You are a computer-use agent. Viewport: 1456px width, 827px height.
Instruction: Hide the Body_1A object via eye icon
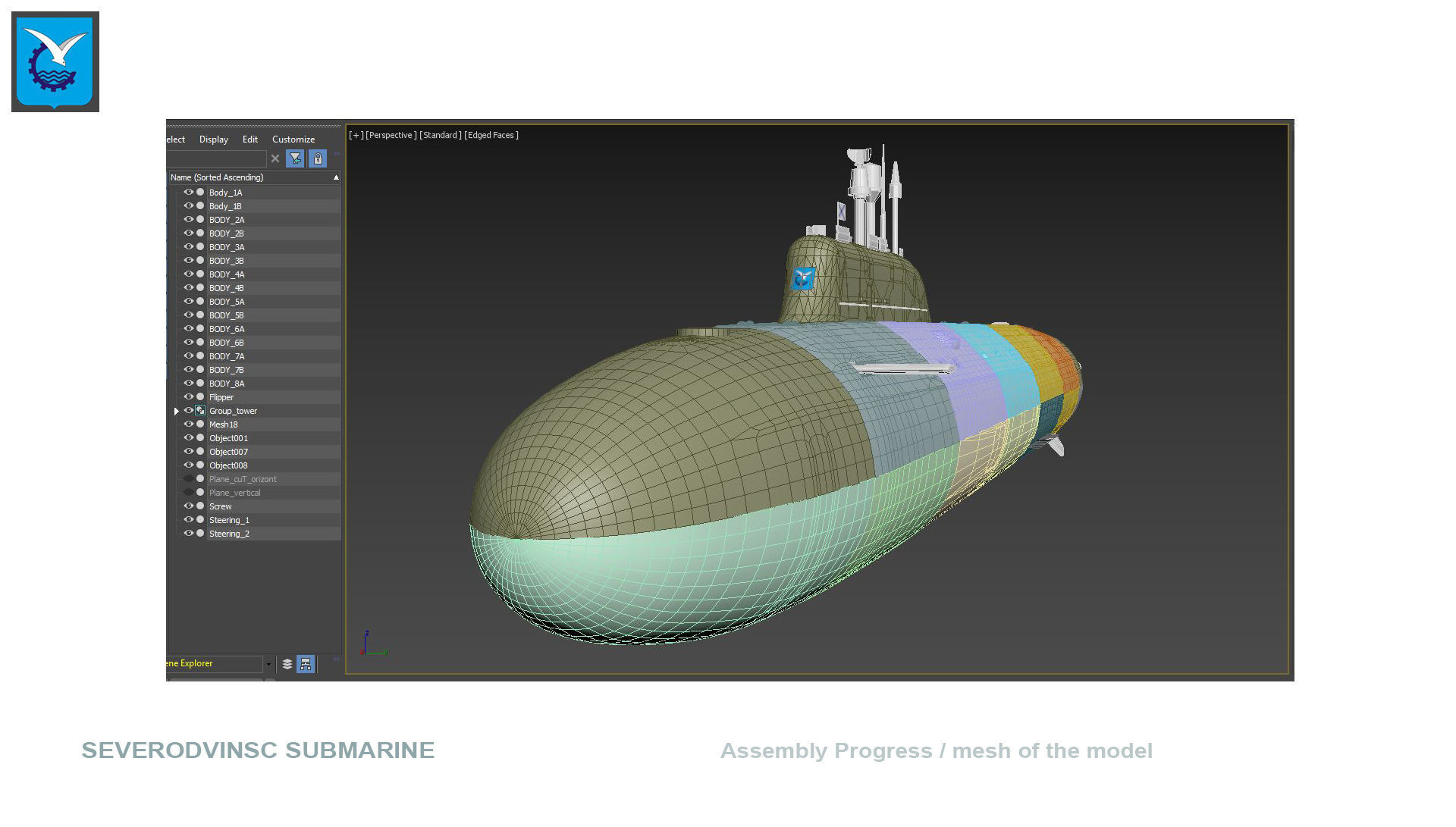coord(189,193)
